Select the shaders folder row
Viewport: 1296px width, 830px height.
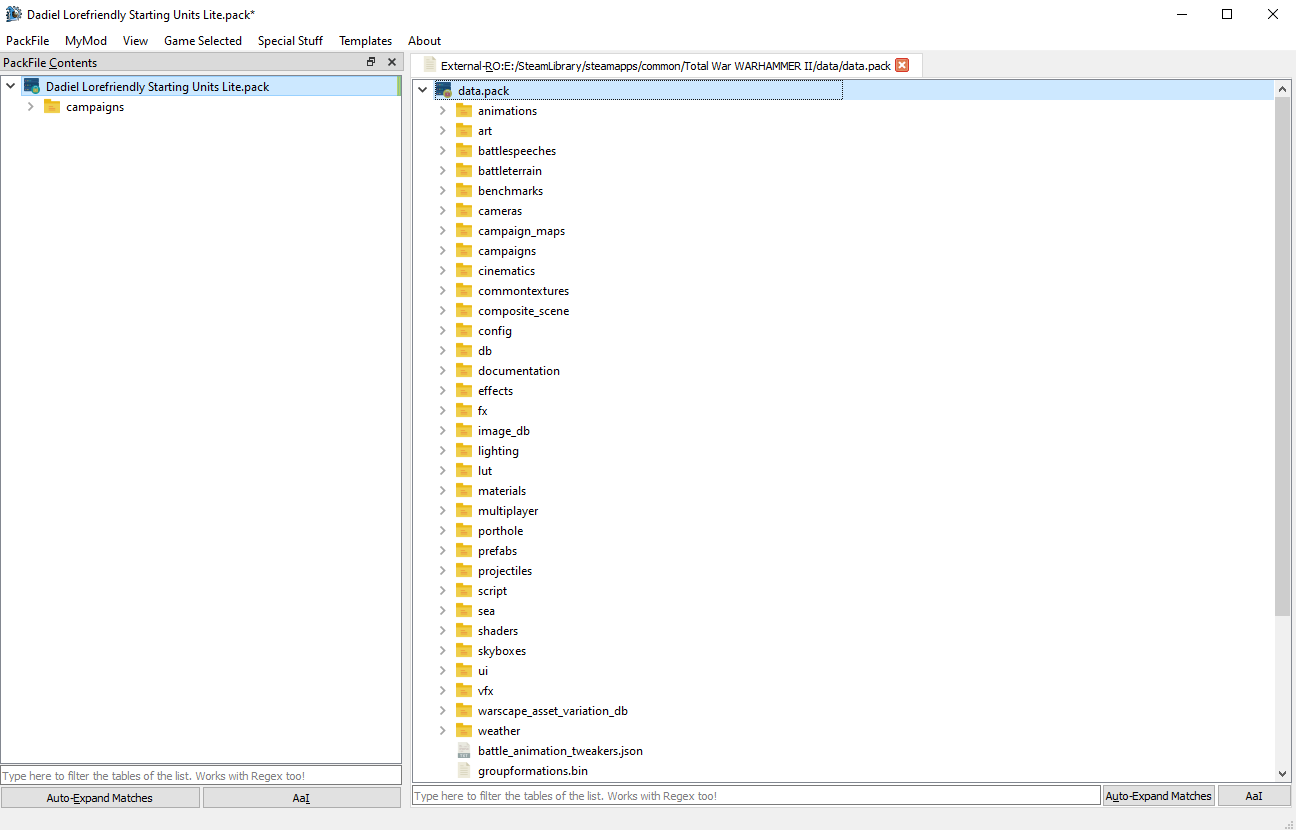pos(855,631)
